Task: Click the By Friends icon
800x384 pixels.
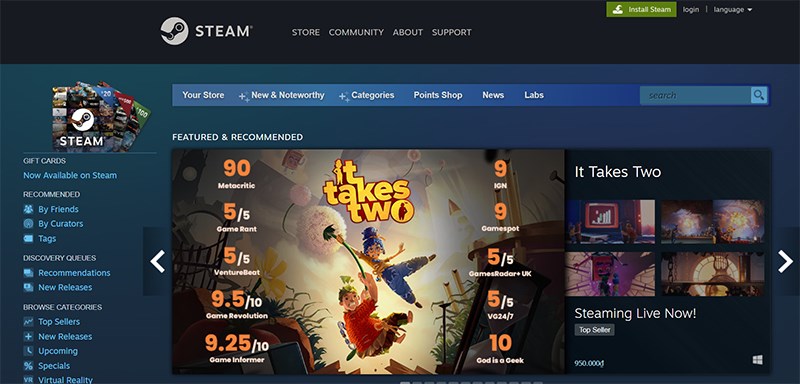Action: pos(29,209)
